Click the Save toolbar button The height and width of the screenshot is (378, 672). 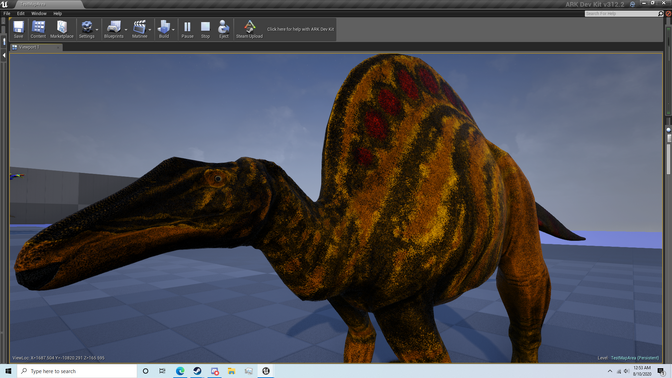tap(18, 29)
